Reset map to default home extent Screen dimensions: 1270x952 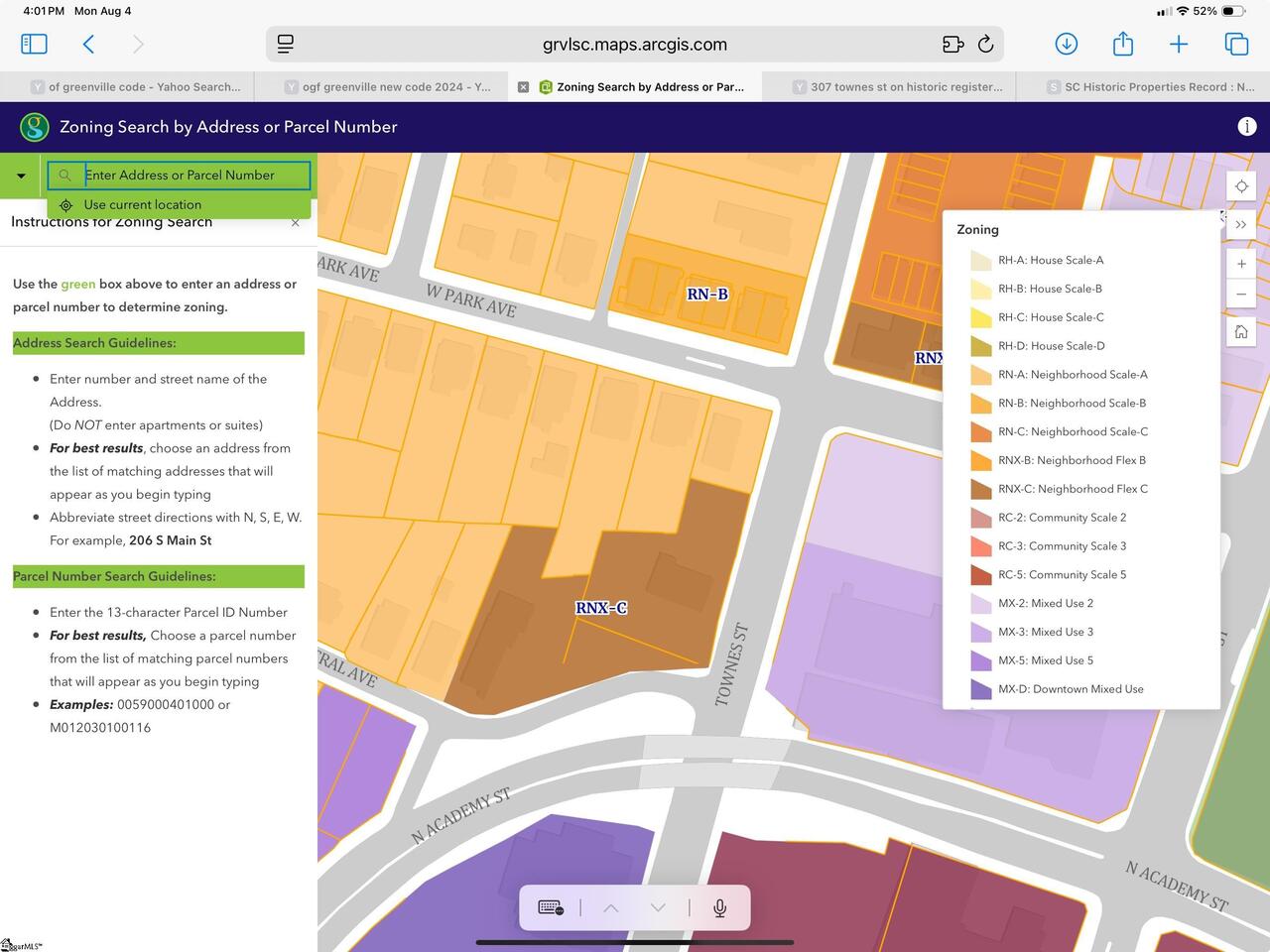[x=1241, y=332]
